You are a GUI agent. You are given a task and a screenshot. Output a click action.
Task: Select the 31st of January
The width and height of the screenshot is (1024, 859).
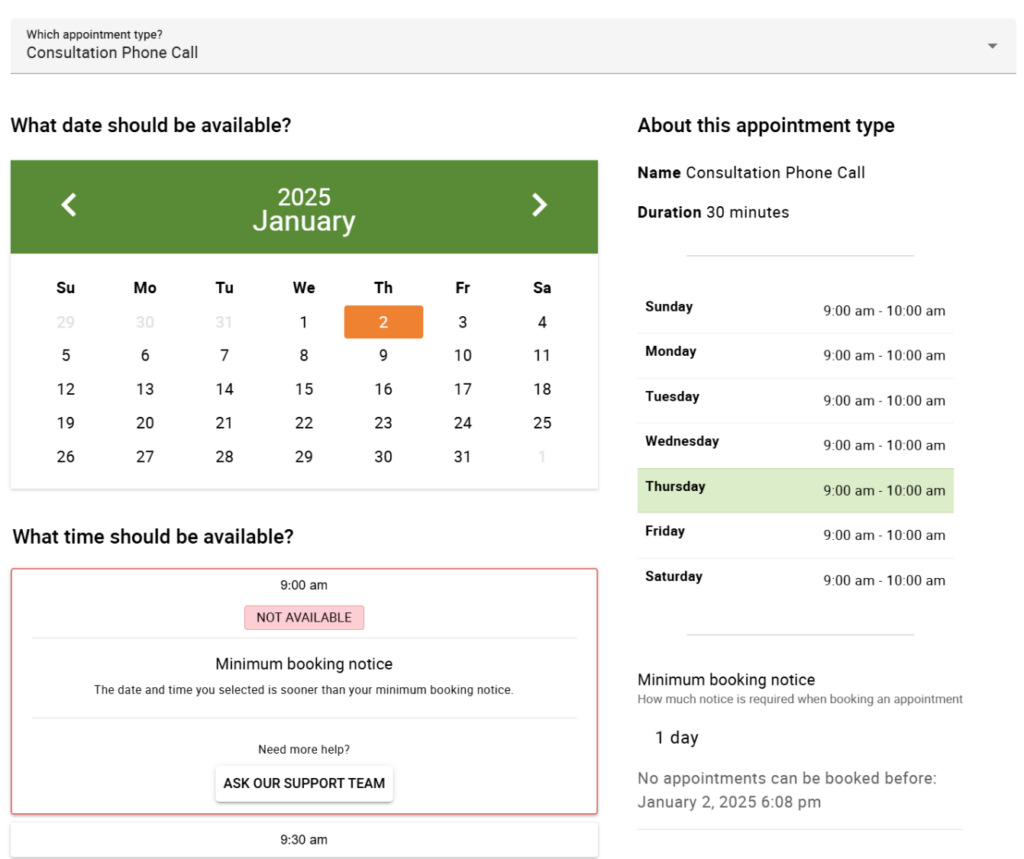(x=462, y=457)
